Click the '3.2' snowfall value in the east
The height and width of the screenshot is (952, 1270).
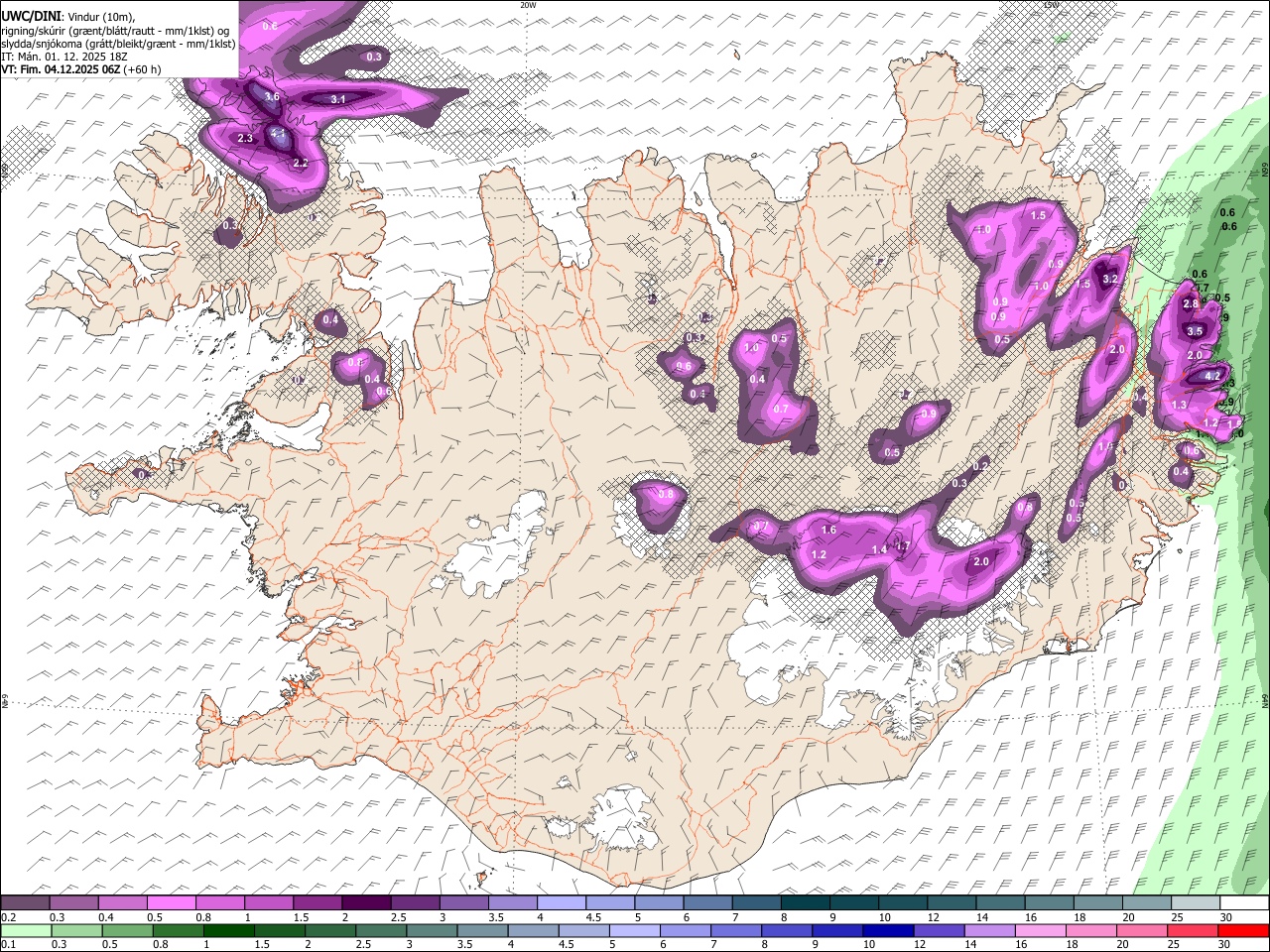click(1110, 280)
